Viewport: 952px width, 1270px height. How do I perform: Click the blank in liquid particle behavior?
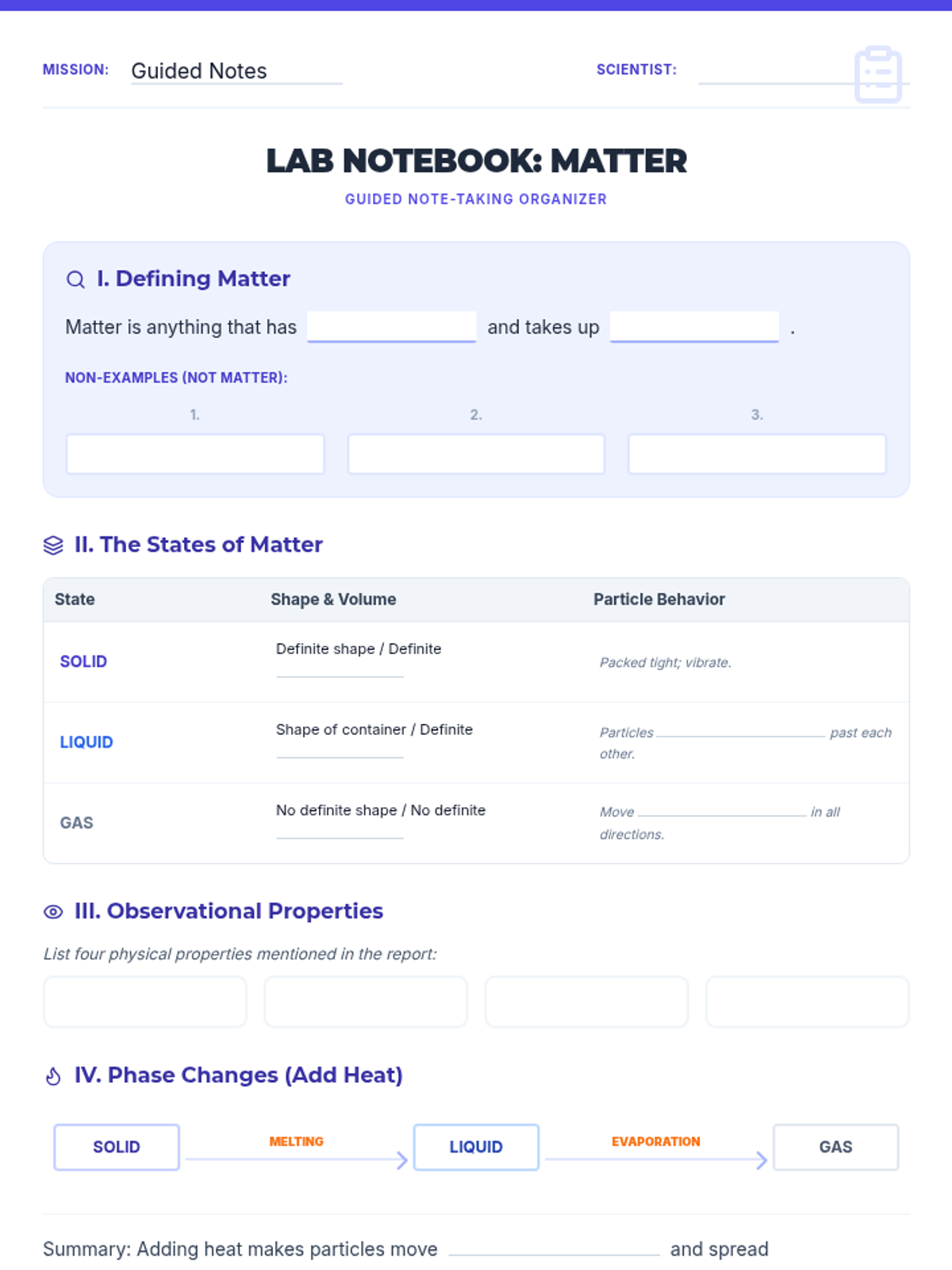(x=741, y=731)
